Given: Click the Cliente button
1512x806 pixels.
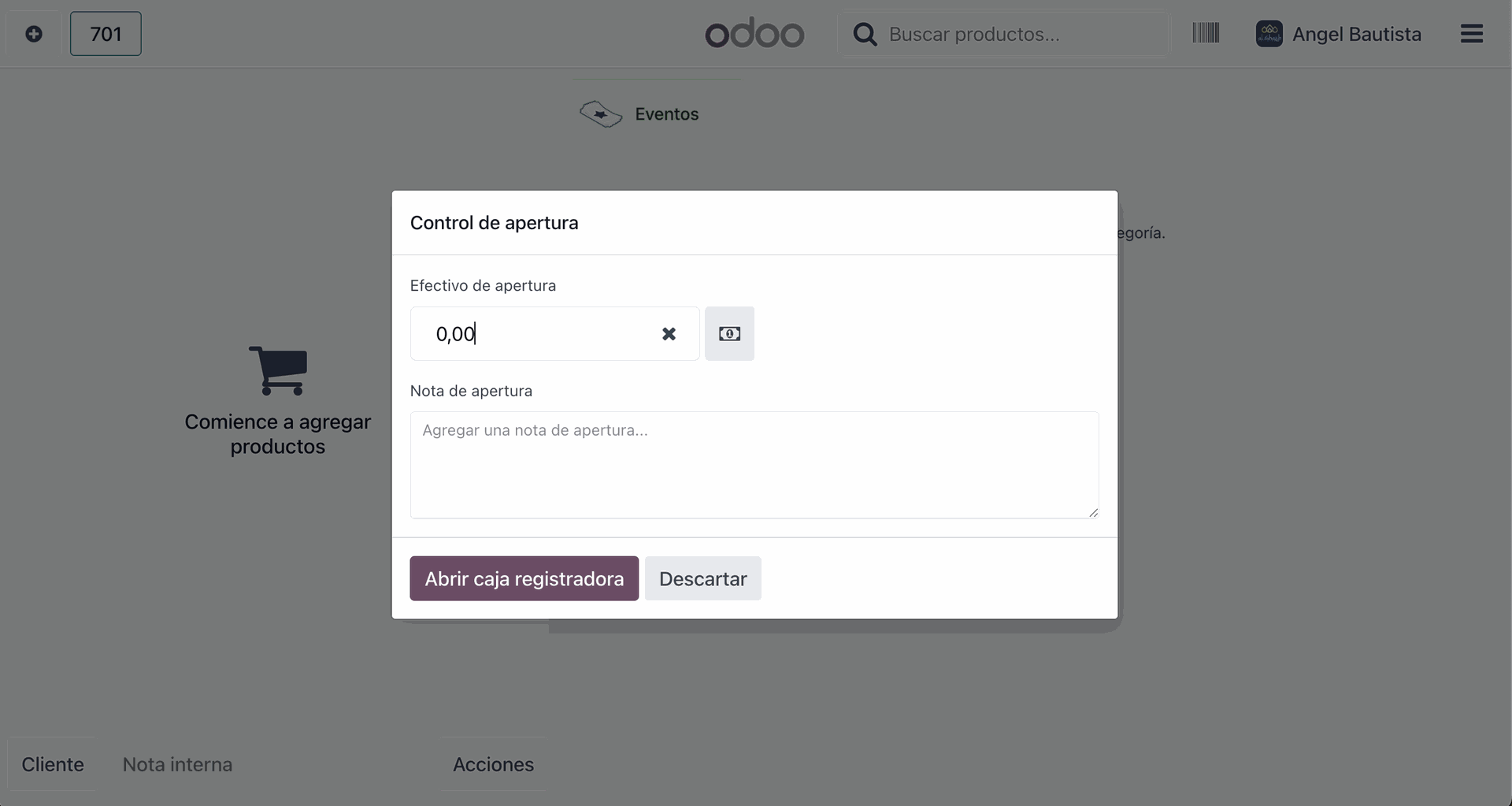Looking at the screenshot, I should point(52,764).
